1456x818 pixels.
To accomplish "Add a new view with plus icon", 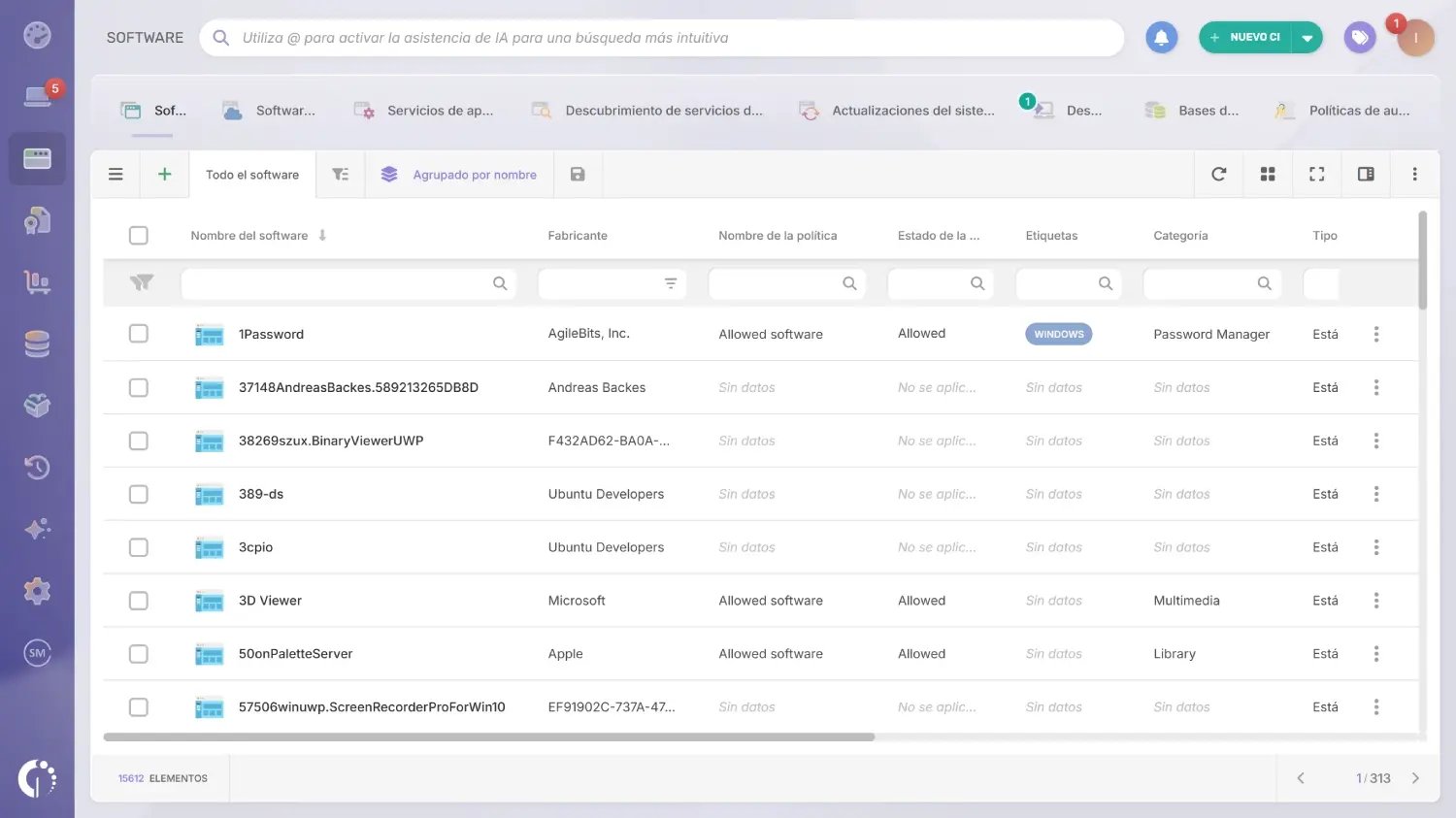I will [x=165, y=175].
